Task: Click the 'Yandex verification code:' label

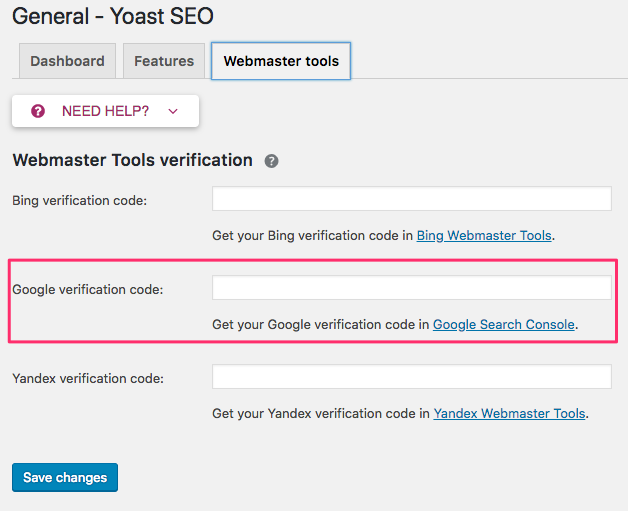Action: click(x=88, y=379)
